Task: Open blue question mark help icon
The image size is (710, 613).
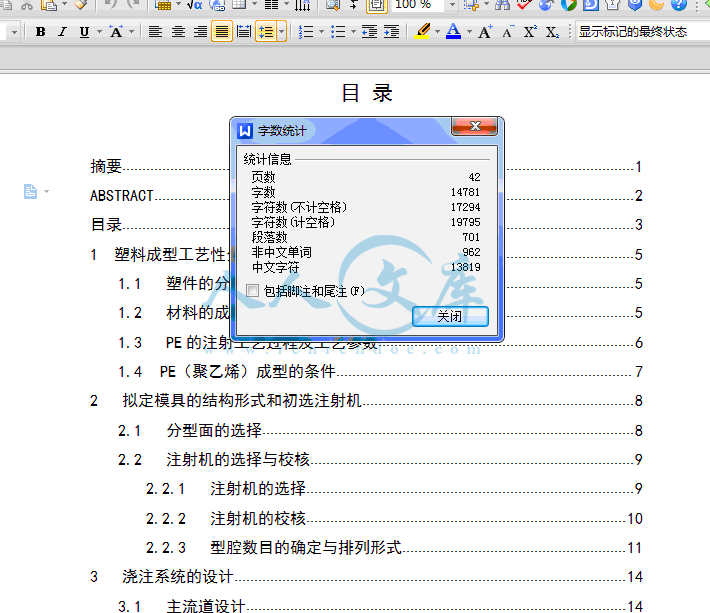Action: (x=678, y=5)
